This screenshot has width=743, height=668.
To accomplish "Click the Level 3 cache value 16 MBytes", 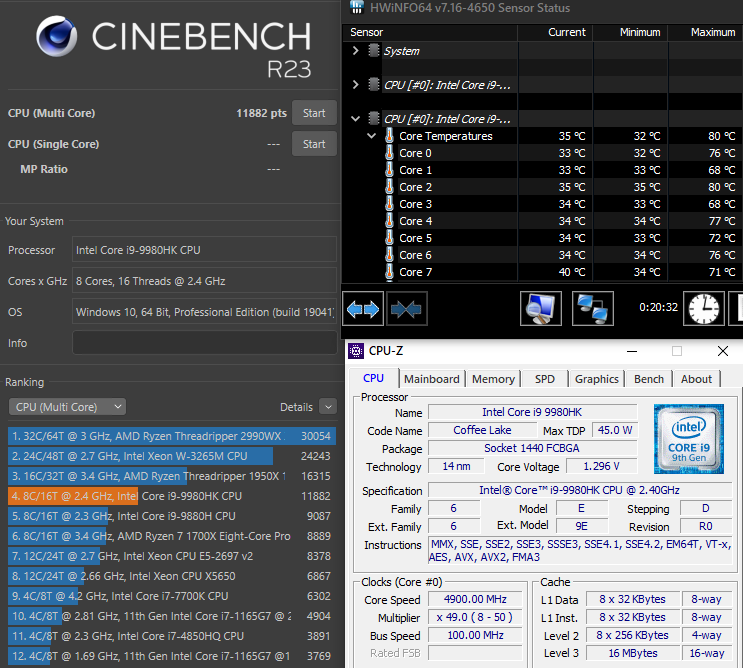I will tap(633, 653).
